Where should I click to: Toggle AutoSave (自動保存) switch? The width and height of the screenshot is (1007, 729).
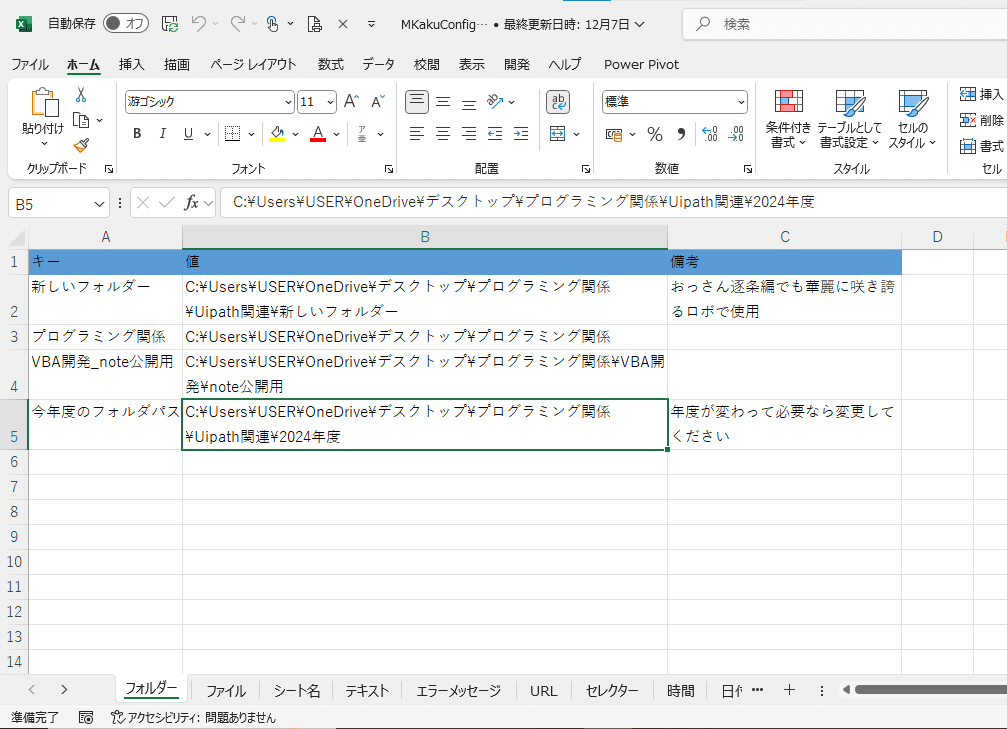click(x=126, y=24)
